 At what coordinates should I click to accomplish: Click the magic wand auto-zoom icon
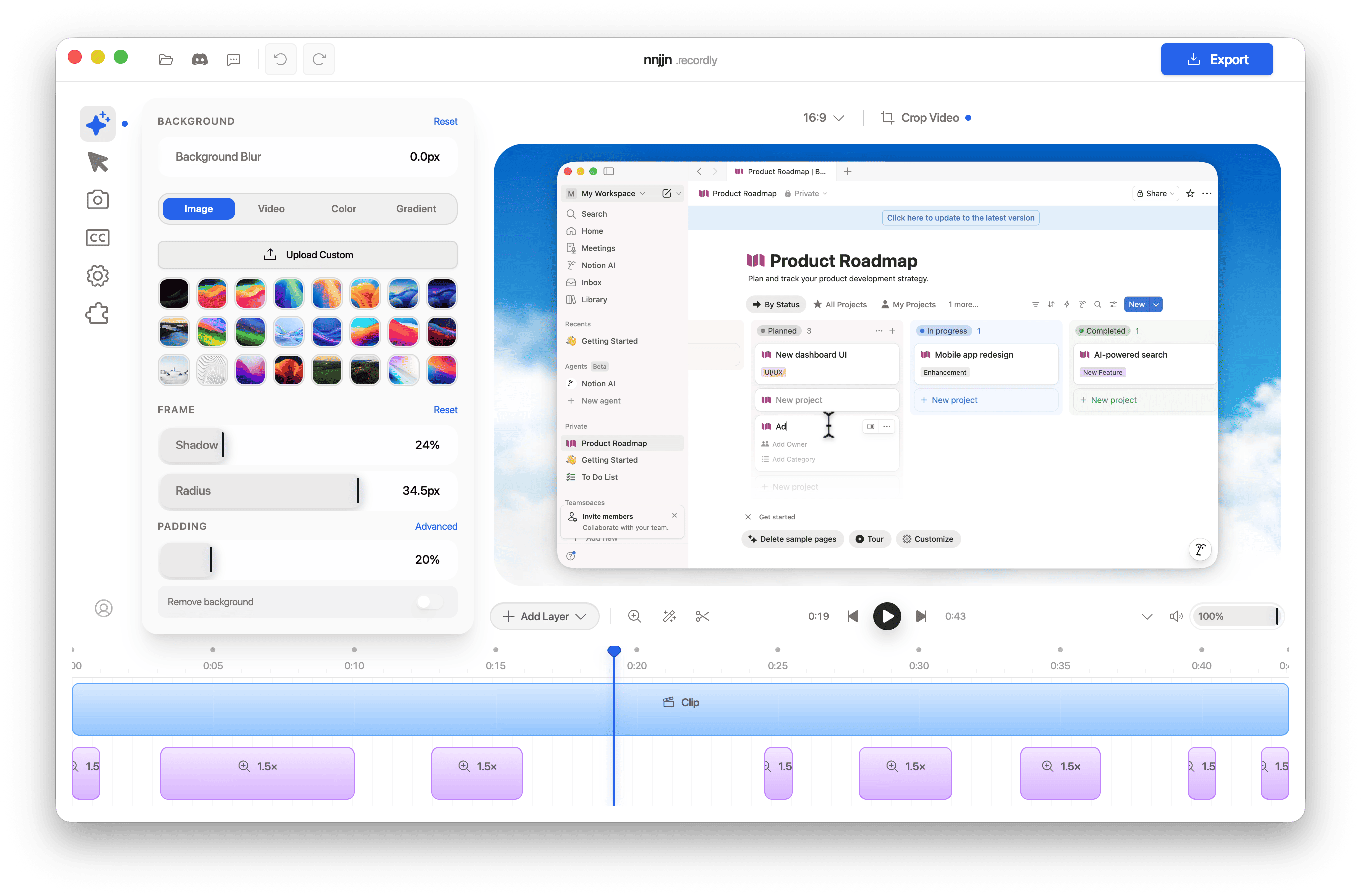(x=669, y=616)
